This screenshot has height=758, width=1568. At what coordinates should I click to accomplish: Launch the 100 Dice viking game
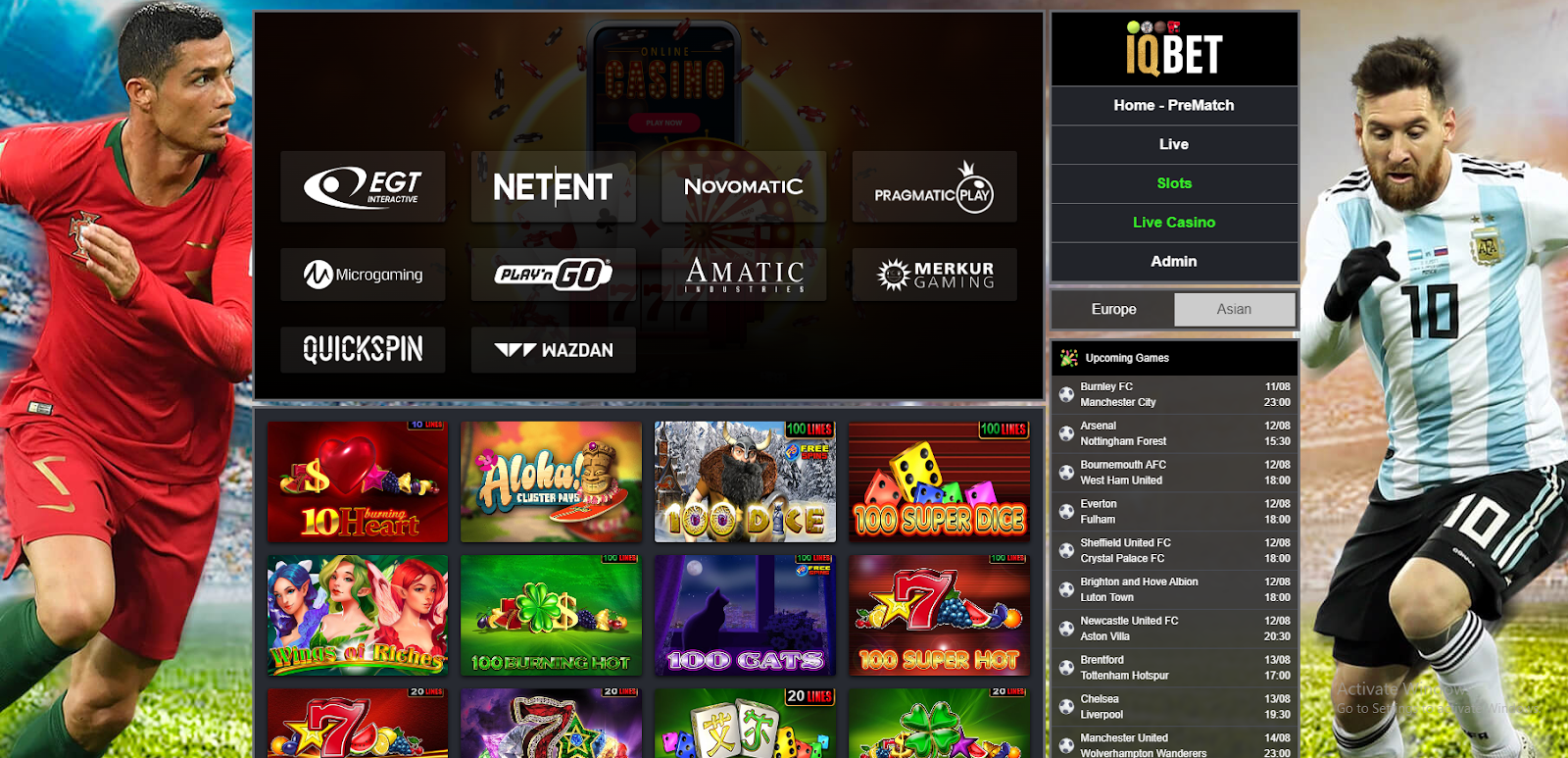click(x=745, y=481)
